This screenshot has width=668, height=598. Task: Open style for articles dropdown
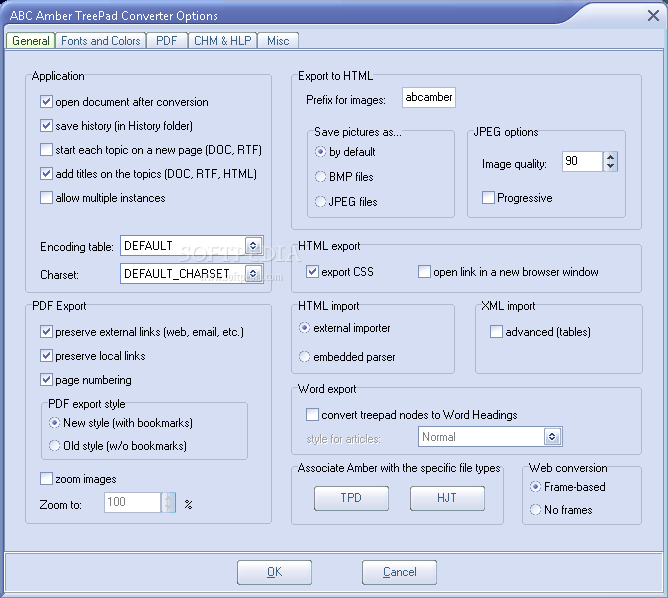click(x=552, y=437)
